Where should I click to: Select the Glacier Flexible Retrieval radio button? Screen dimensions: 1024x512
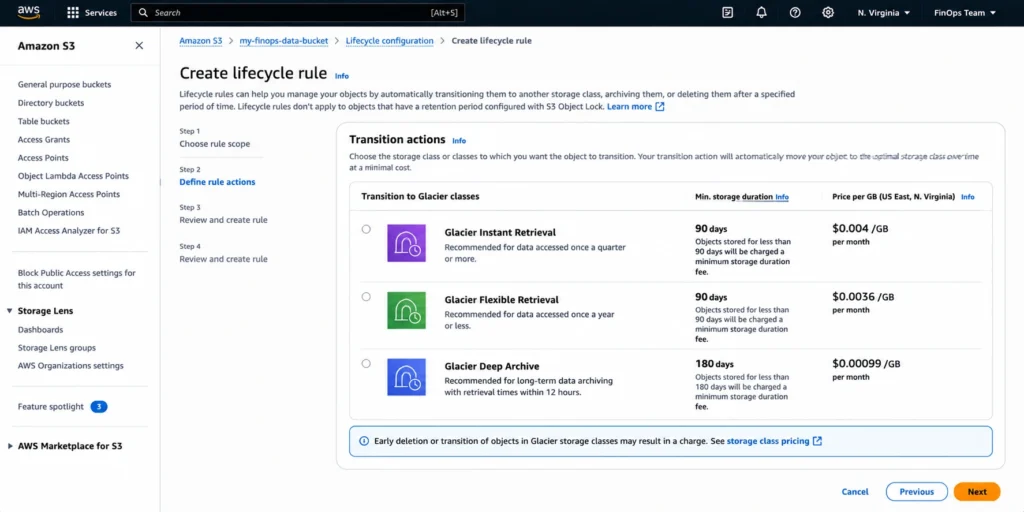pos(366,296)
